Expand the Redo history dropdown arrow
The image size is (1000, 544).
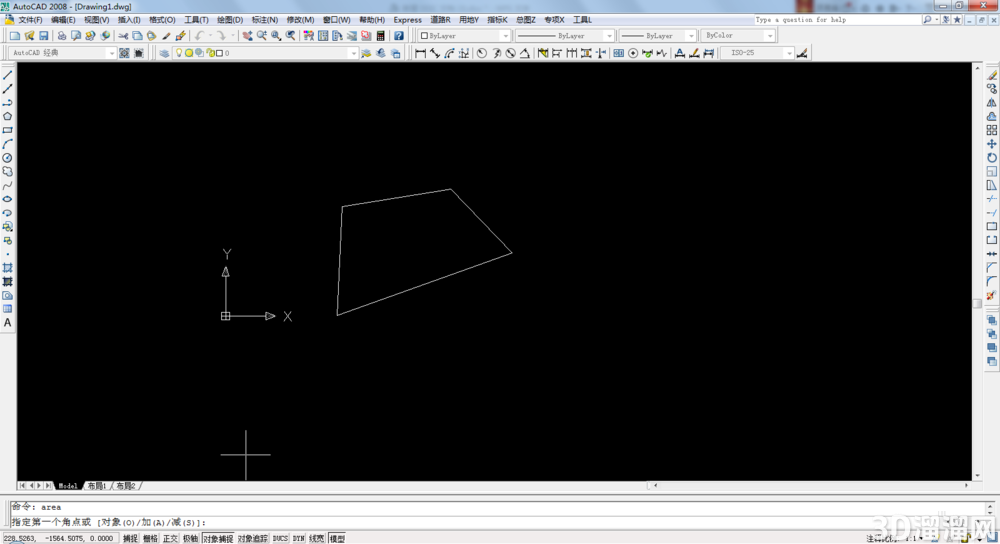coord(232,36)
